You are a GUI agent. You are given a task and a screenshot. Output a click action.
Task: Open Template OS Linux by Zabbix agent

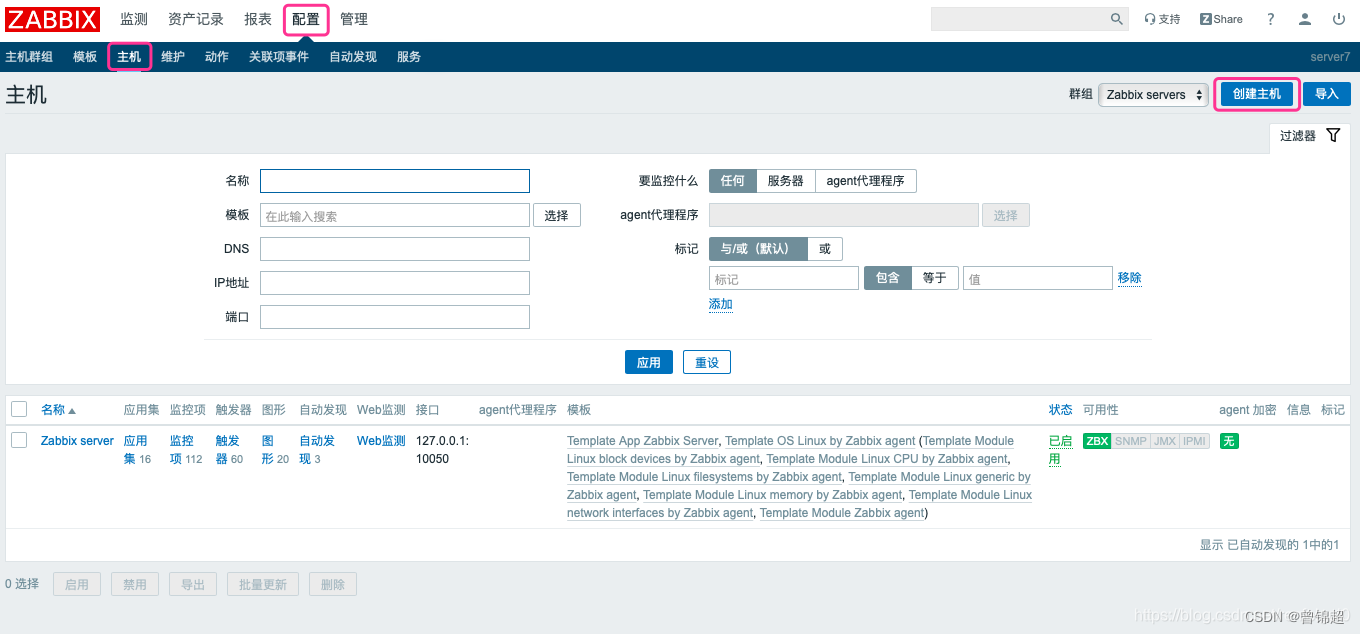click(x=820, y=441)
